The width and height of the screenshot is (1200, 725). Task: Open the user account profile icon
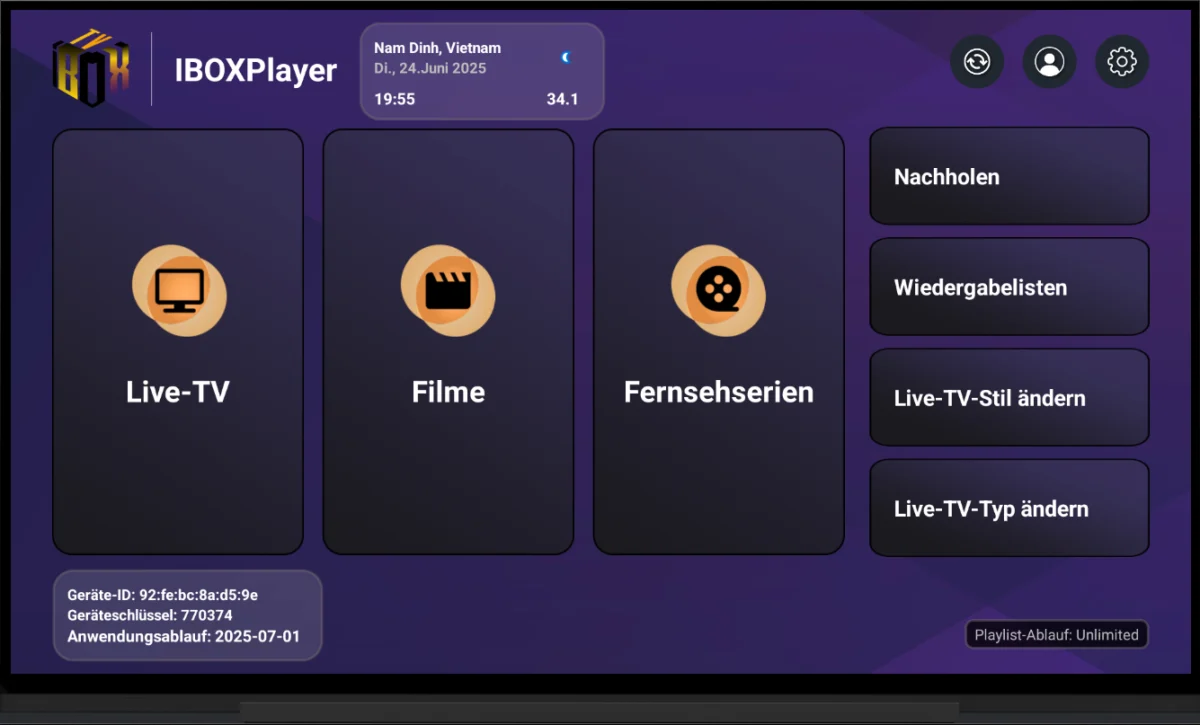point(1049,61)
